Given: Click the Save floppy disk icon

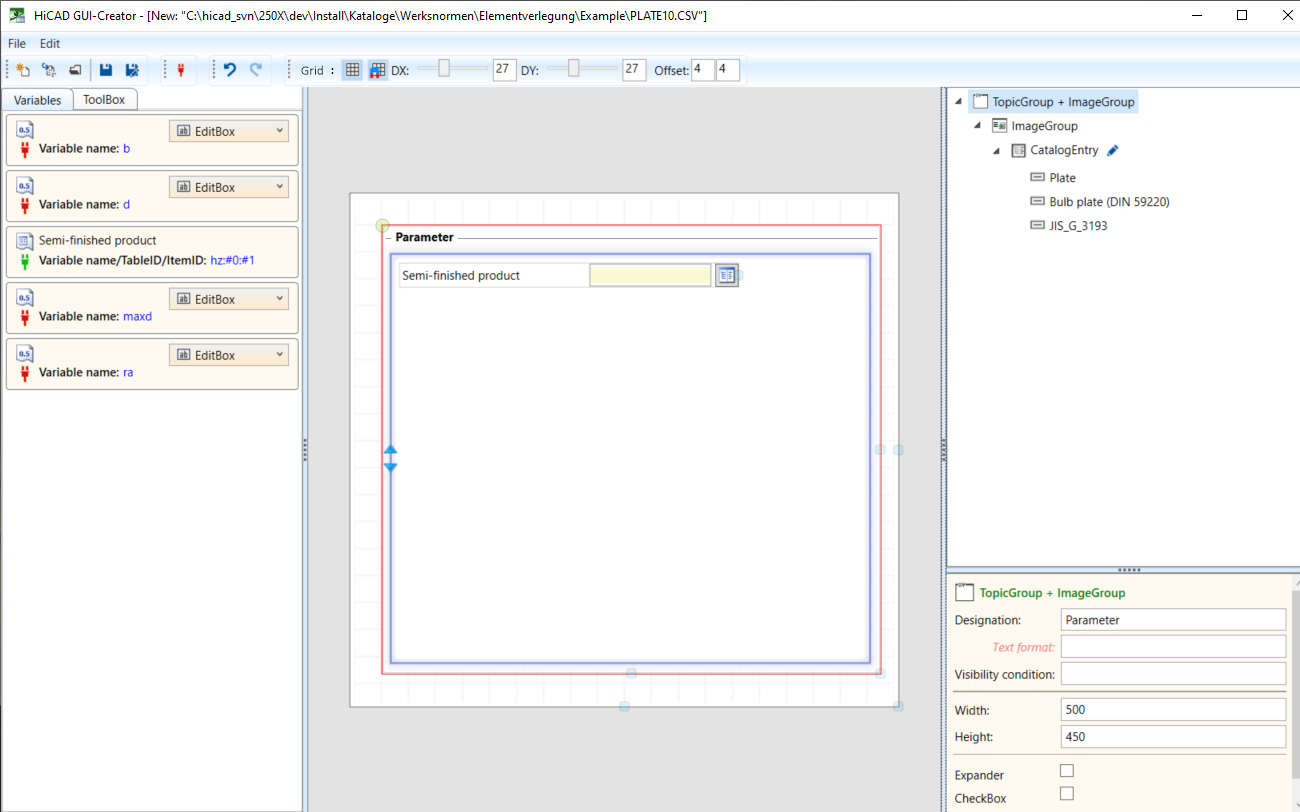Looking at the screenshot, I should [106, 70].
